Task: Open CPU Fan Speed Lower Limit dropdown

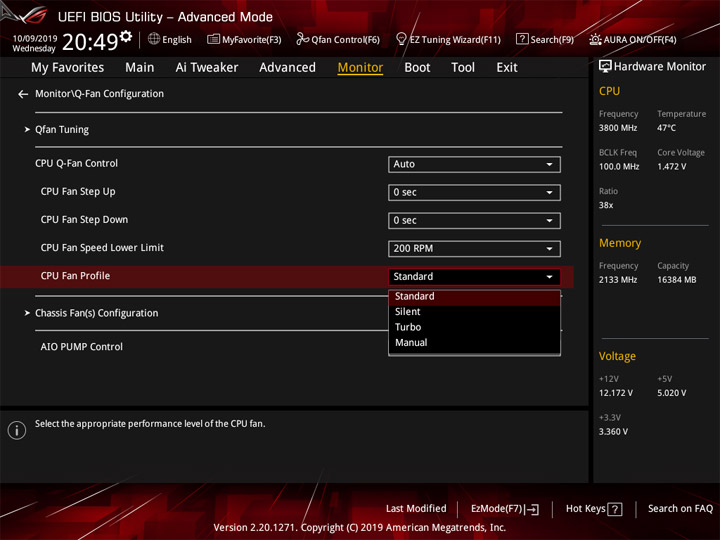Action: click(x=474, y=248)
